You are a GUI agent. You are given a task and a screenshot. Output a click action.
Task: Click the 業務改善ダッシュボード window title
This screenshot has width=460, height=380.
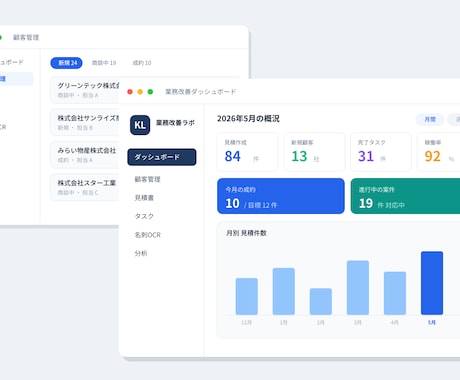pyautogui.click(x=201, y=92)
